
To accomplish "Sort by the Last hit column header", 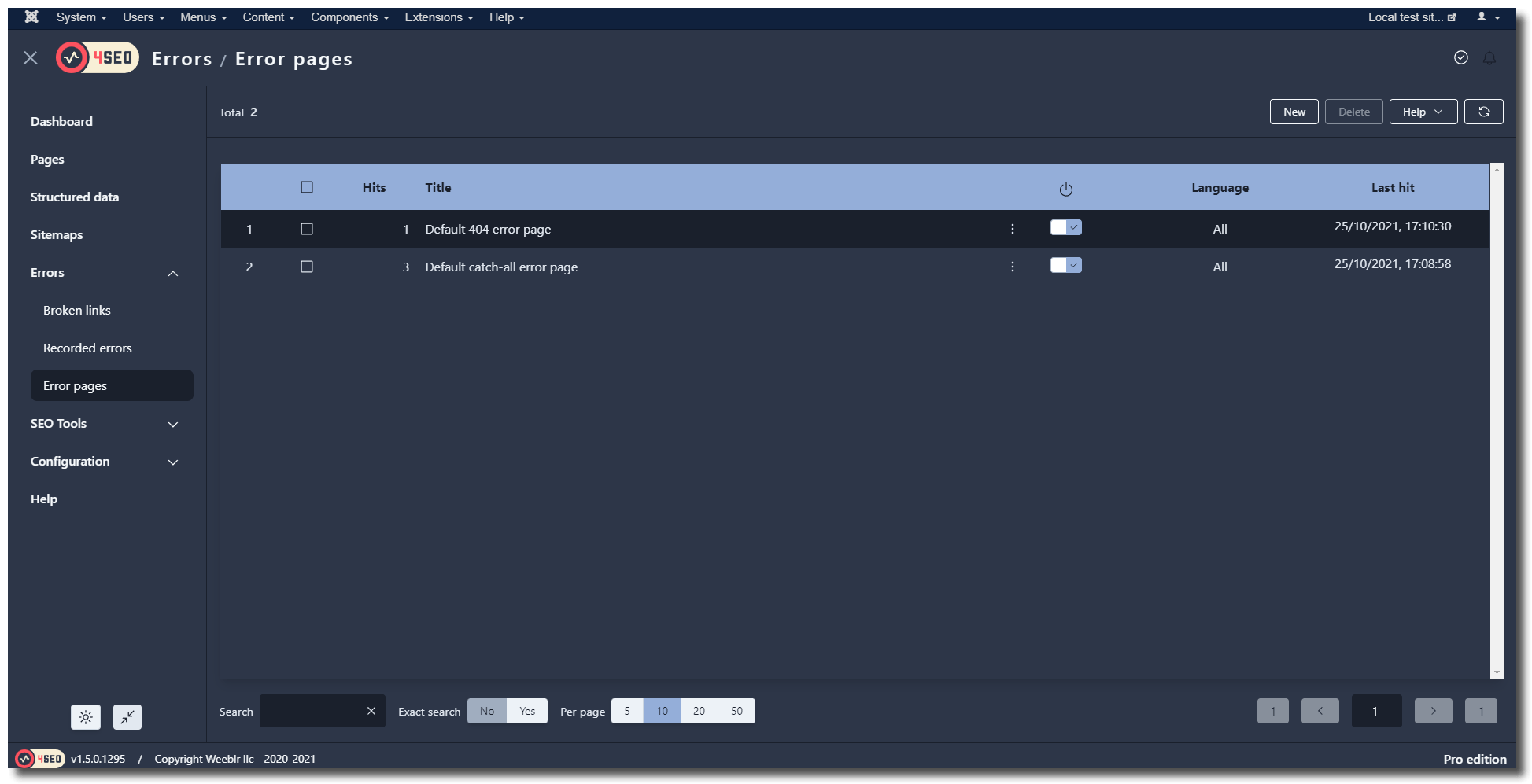I will point(1393,187).
